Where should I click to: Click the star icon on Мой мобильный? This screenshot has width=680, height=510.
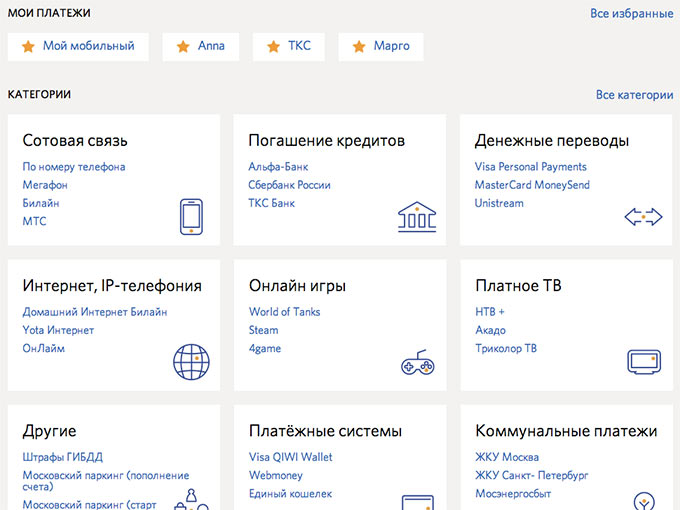[x=28, y=46]
